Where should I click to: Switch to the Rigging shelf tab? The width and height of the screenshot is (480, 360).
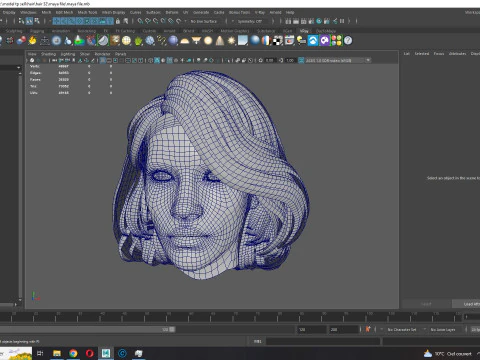pyautogui.click(x=37, y=31)
